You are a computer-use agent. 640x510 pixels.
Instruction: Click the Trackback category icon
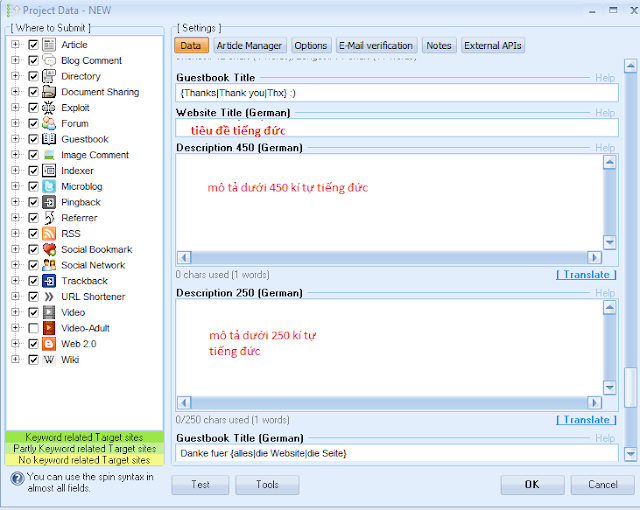[49, 281]
